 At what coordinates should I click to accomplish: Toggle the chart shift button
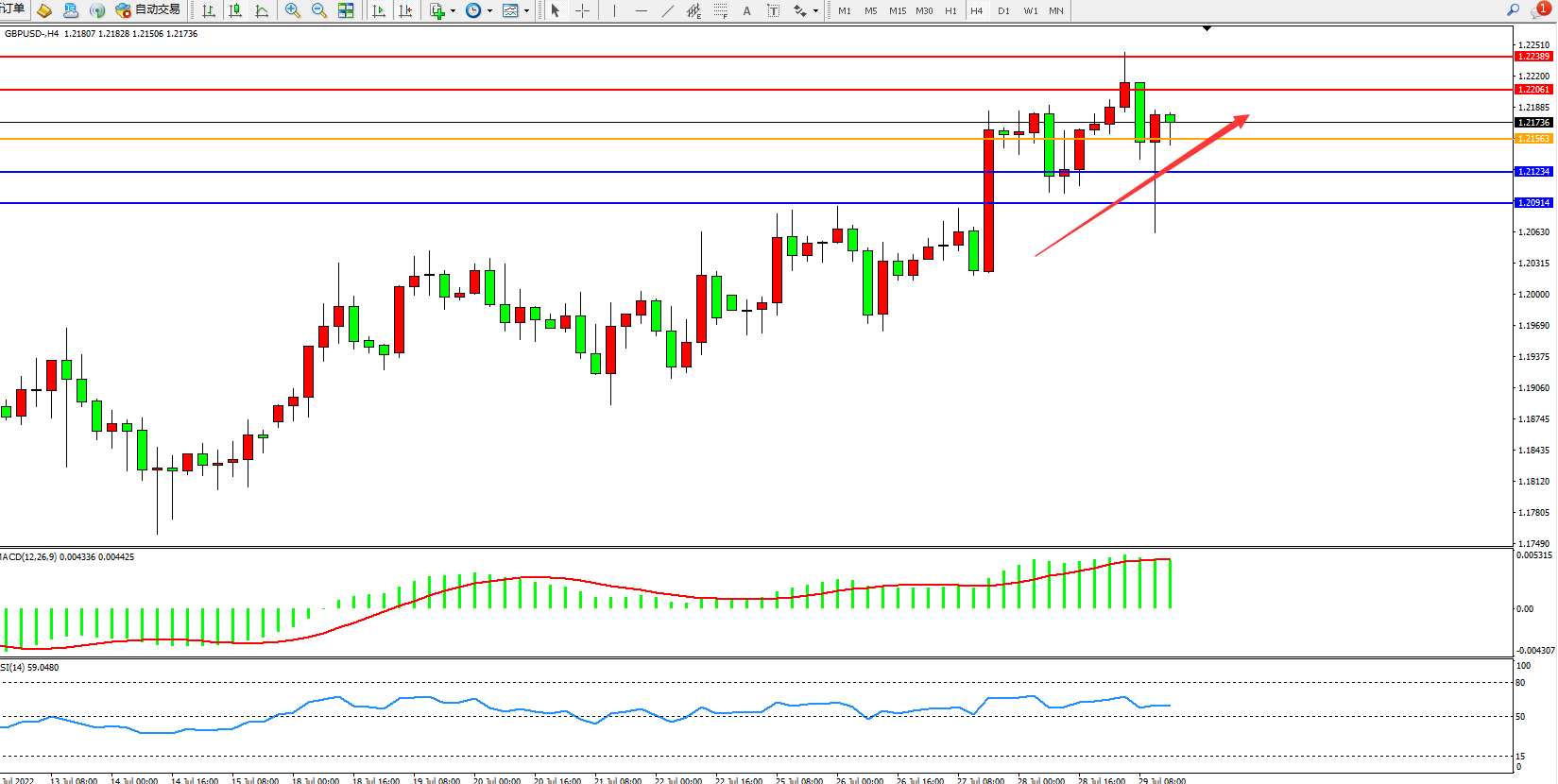pos(405,10)
